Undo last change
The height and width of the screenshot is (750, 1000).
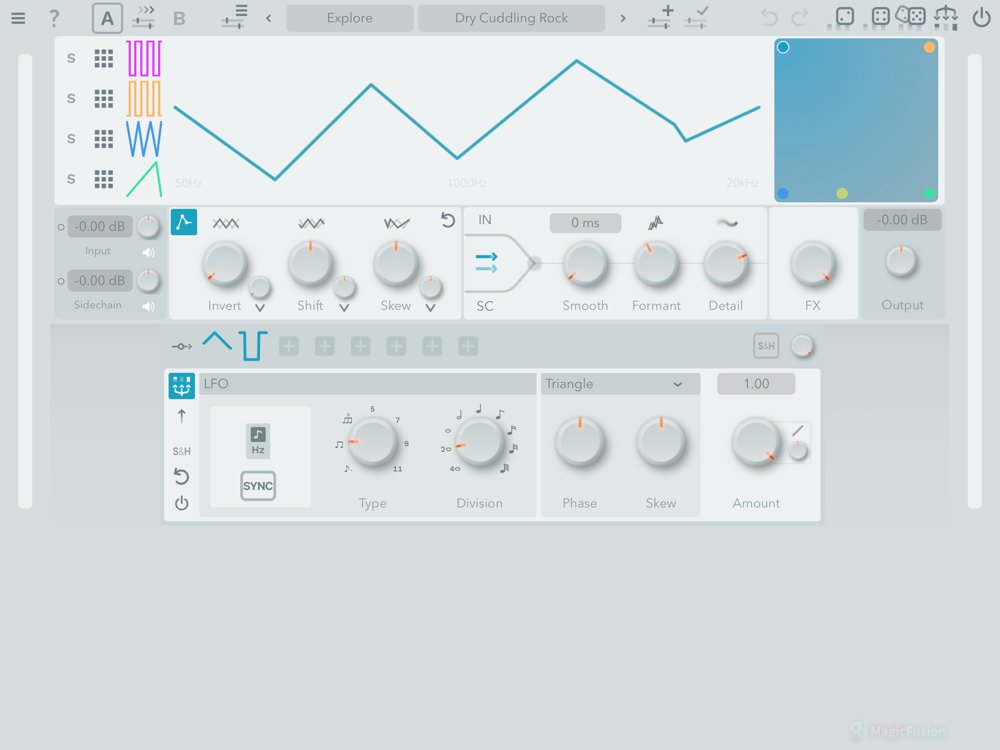769,17
